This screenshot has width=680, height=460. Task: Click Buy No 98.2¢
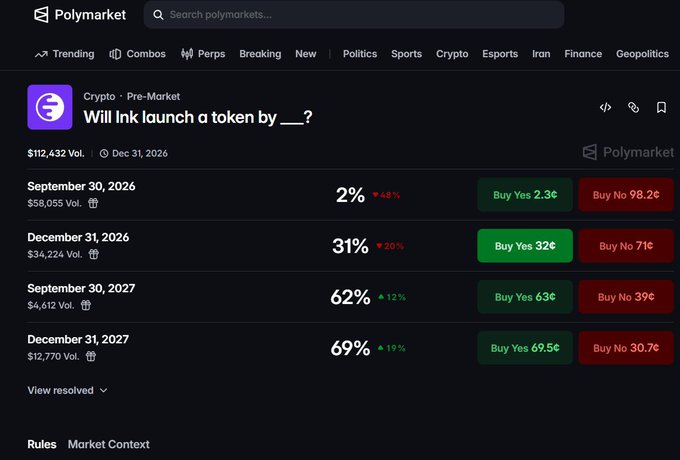click(x=626, y=195)
